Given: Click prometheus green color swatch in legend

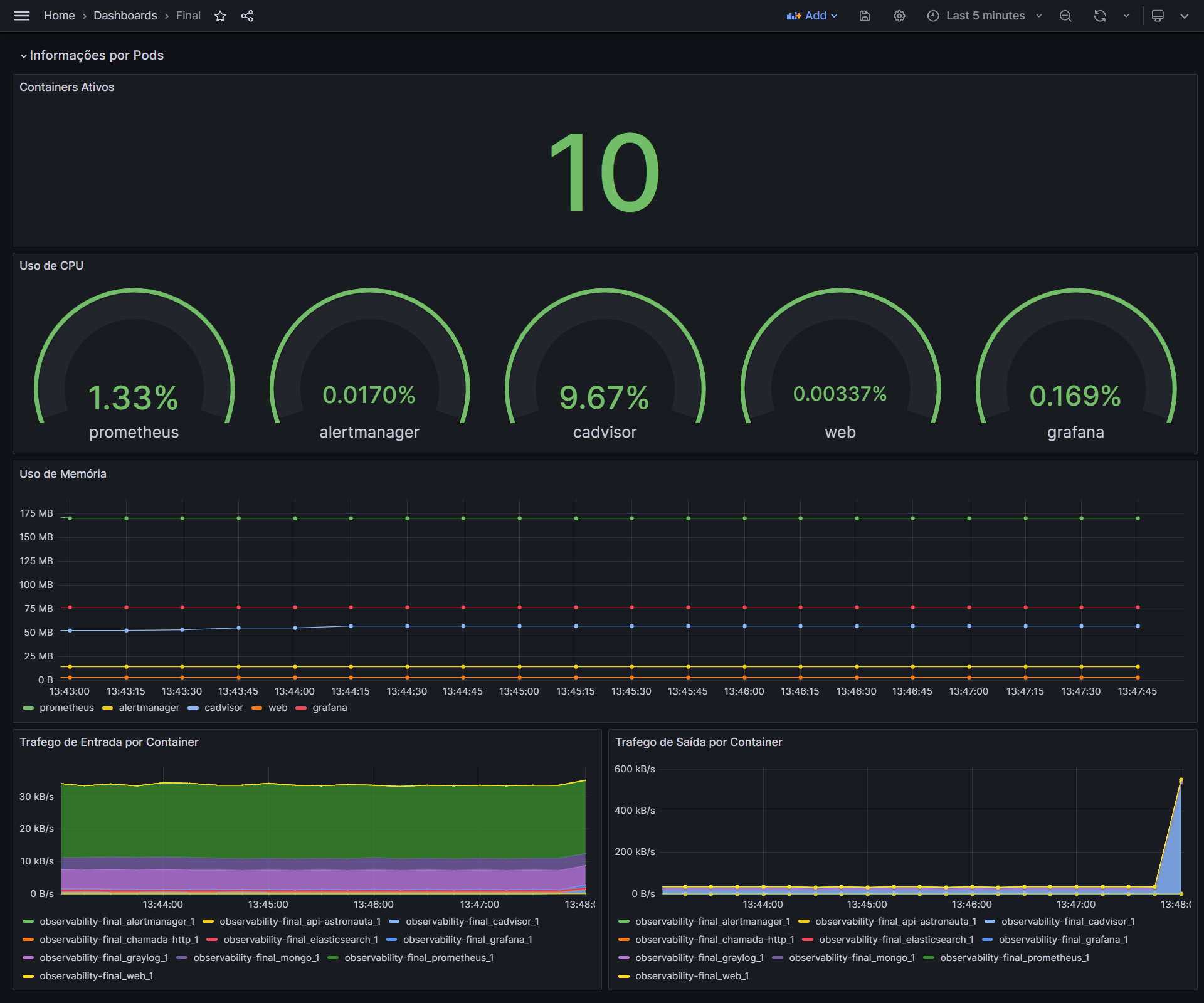Looking at the screenshot, I should click(x=28, y=708).
